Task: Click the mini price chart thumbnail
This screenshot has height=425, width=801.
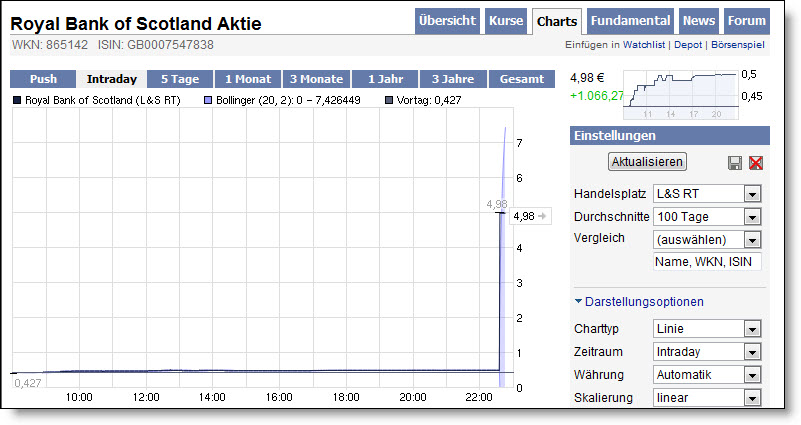Action: [x=680, y=94]
